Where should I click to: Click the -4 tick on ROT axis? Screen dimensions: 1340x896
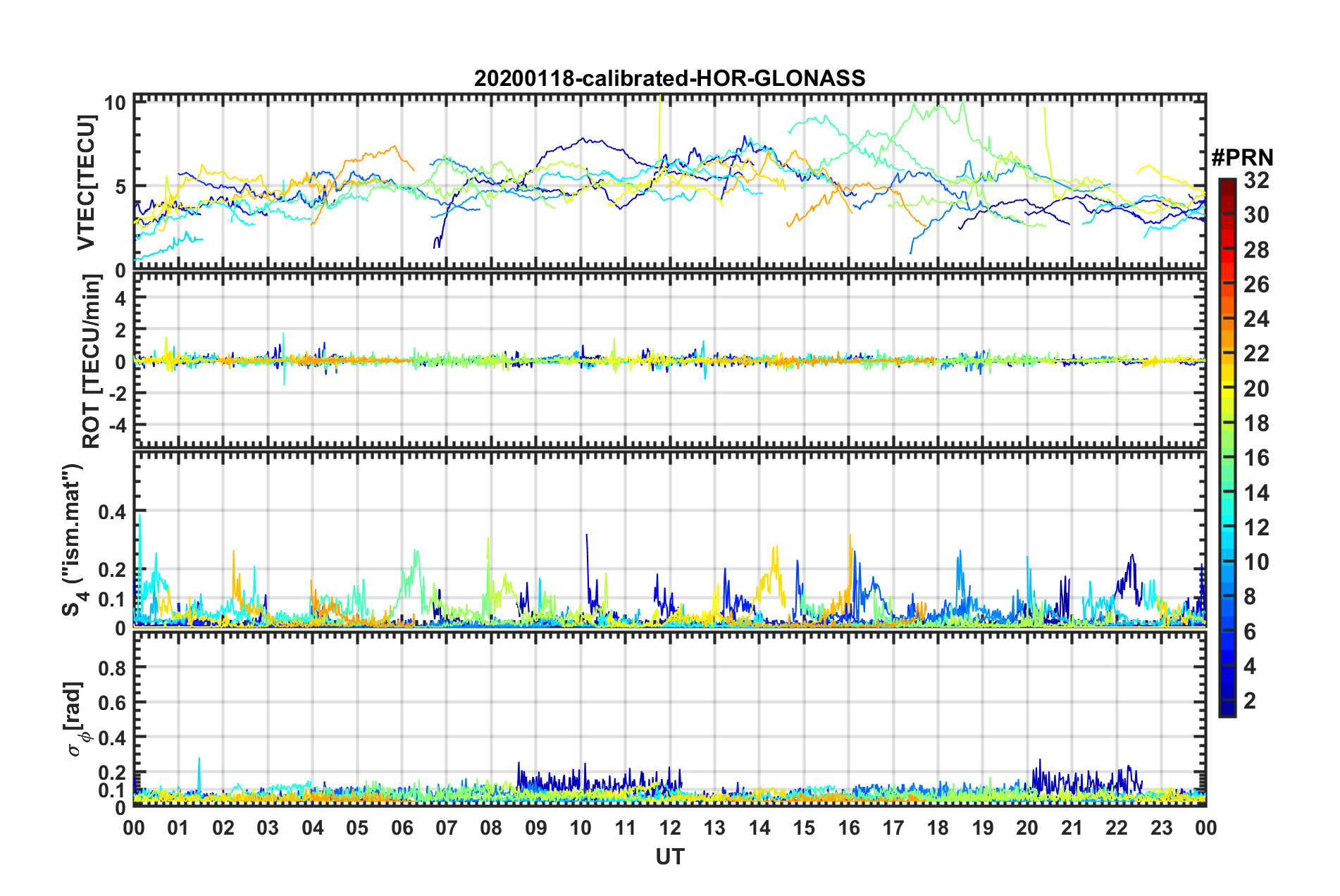[117, 425]
